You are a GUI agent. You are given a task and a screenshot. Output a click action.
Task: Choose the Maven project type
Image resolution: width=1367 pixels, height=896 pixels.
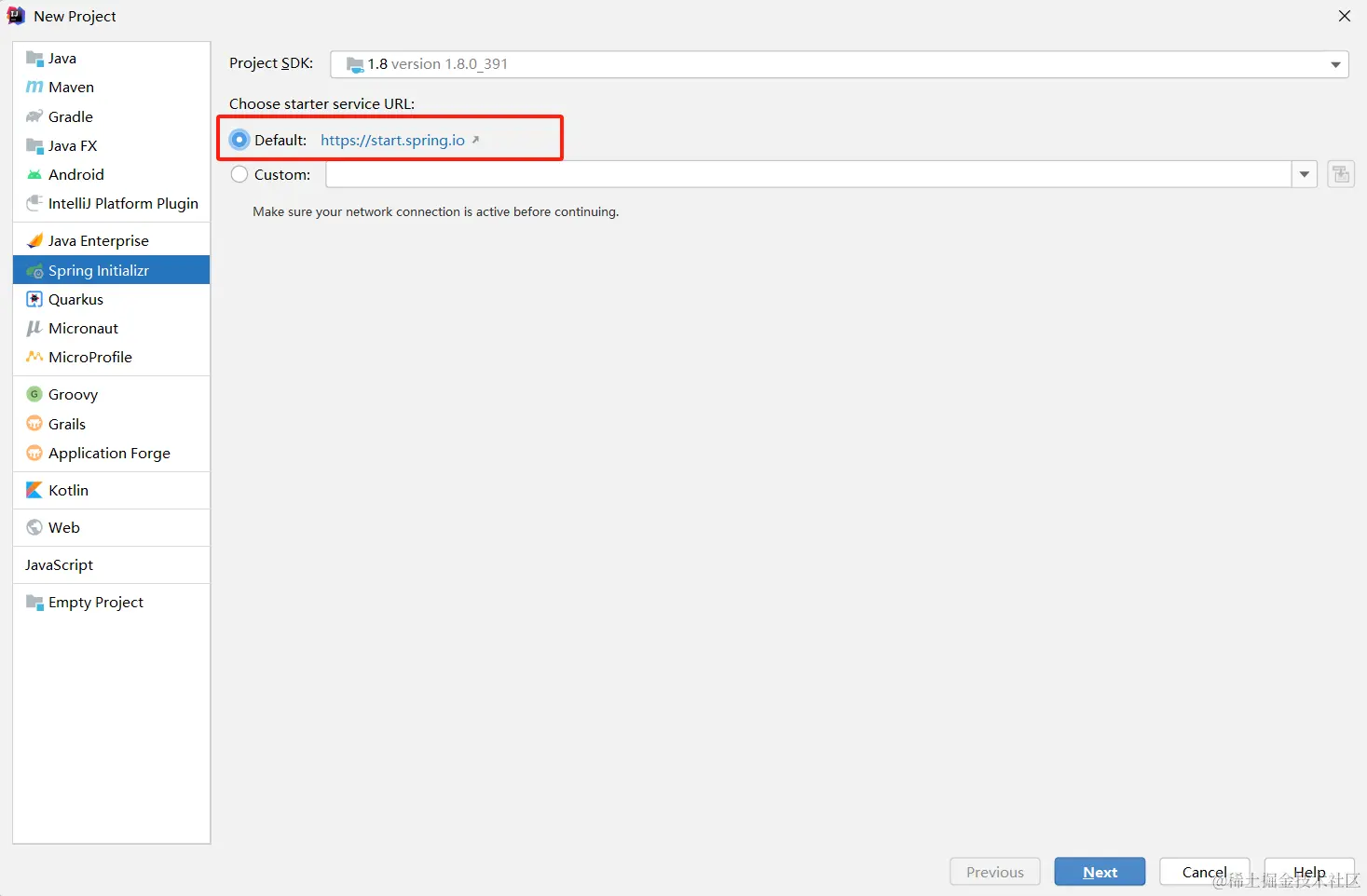pyautogui.click(x=111, y=88)
